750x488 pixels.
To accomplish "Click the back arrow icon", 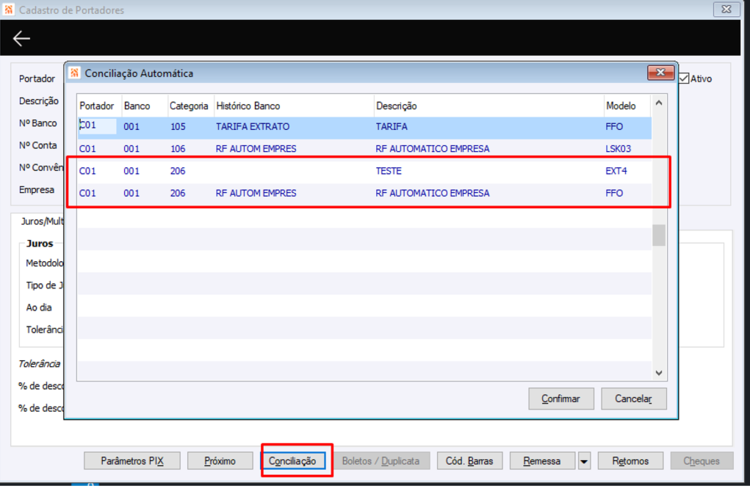I will pos(21,38).
